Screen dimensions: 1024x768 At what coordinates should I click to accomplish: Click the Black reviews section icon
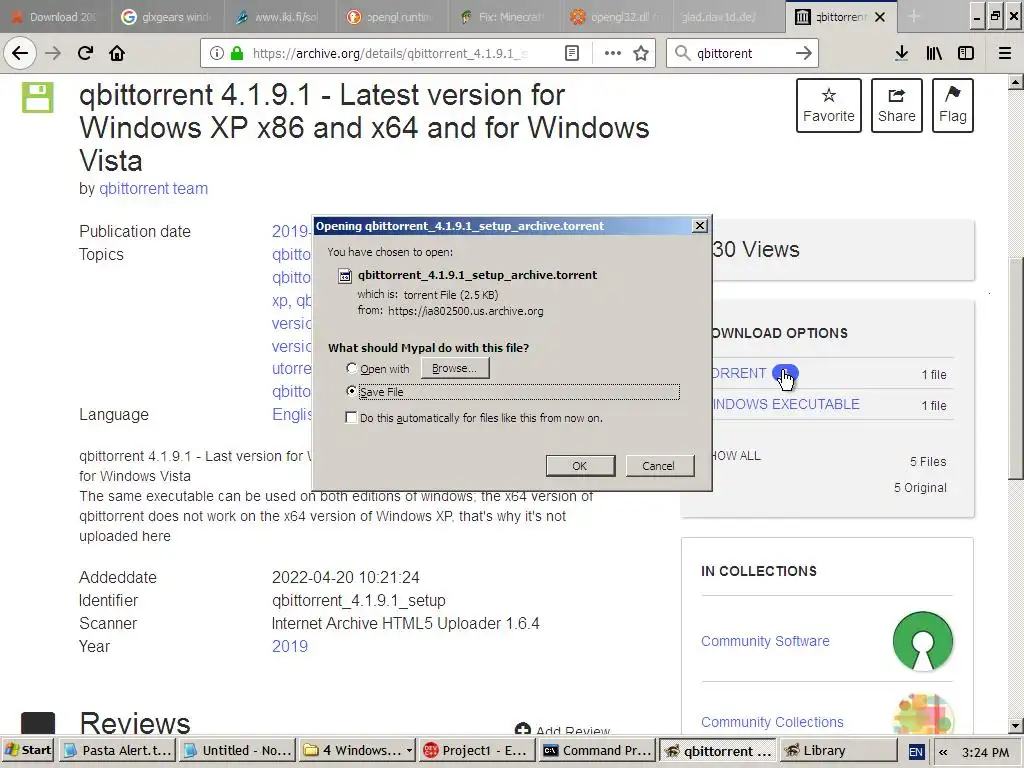pos(38,723)
